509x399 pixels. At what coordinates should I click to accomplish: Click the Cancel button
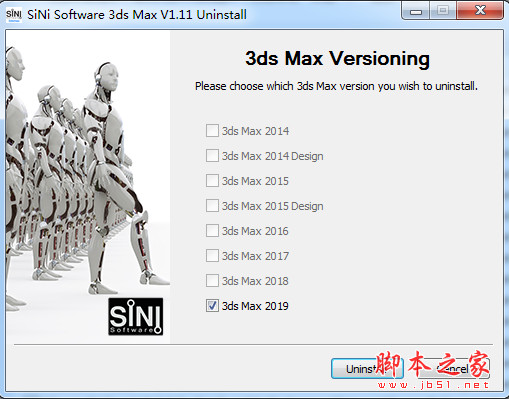[454, 369]
